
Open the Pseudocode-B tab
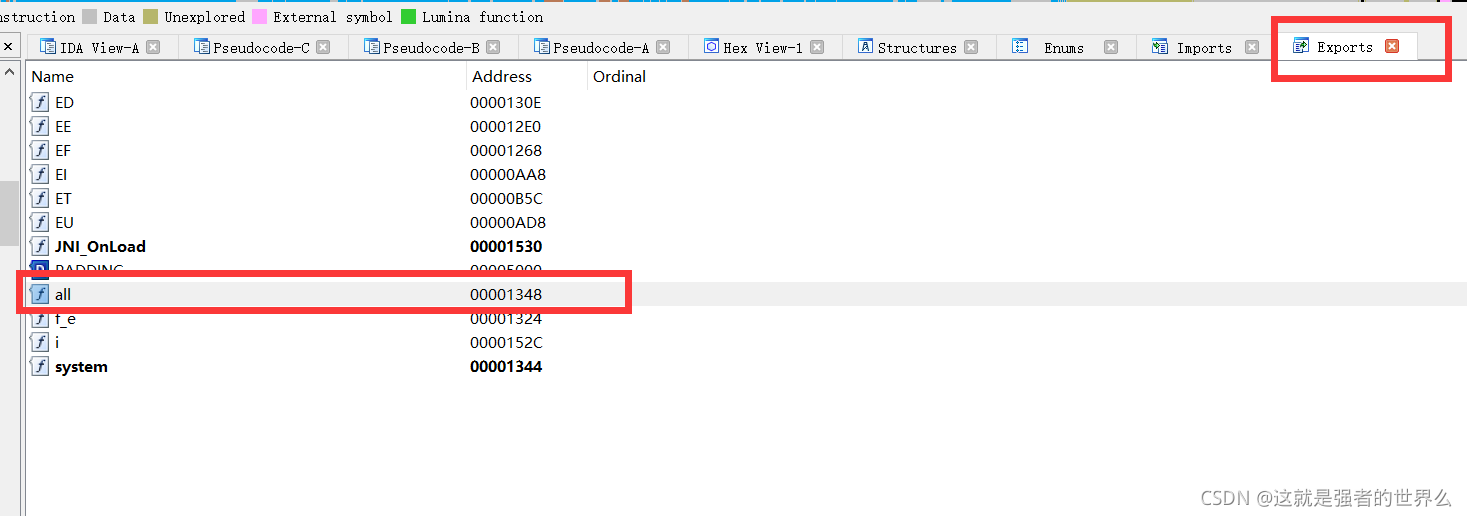[x=433, y=47]
